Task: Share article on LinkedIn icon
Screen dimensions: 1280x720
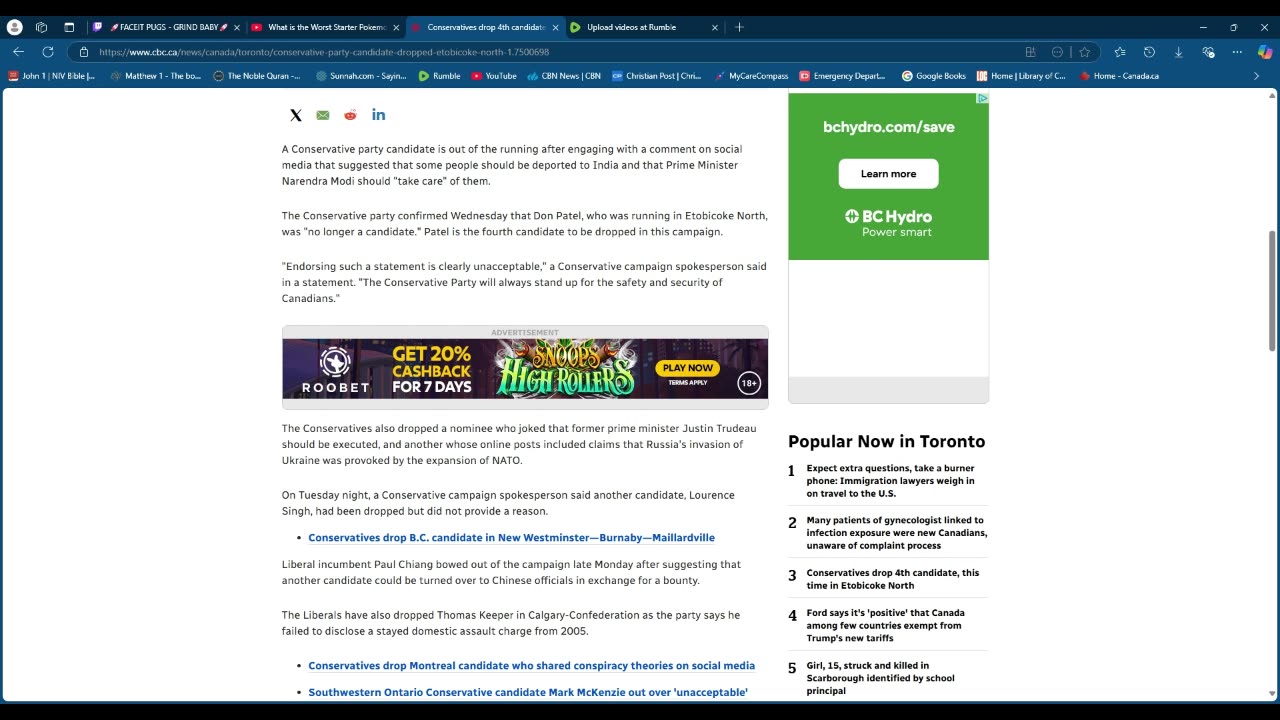Action: tap(378, 115)
